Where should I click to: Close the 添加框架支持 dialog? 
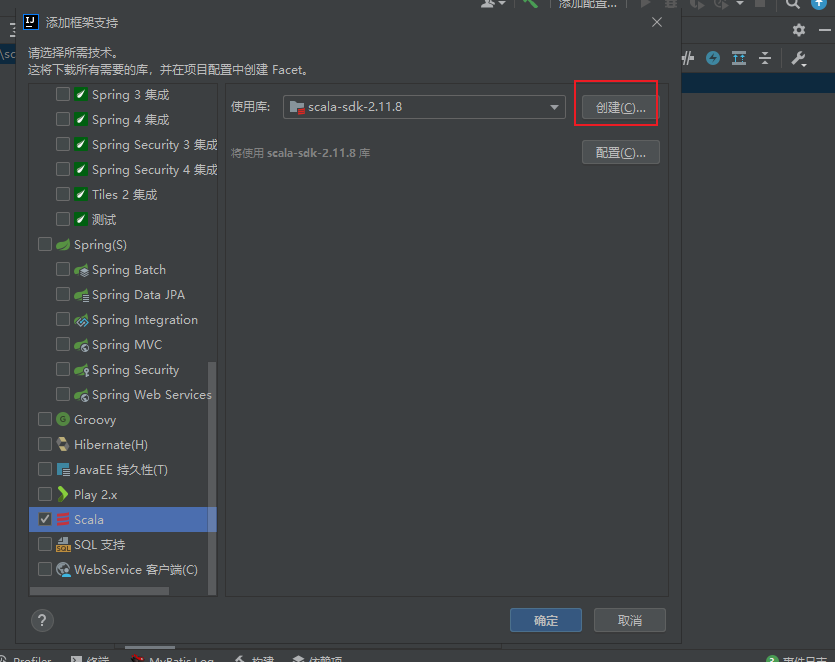657,22
